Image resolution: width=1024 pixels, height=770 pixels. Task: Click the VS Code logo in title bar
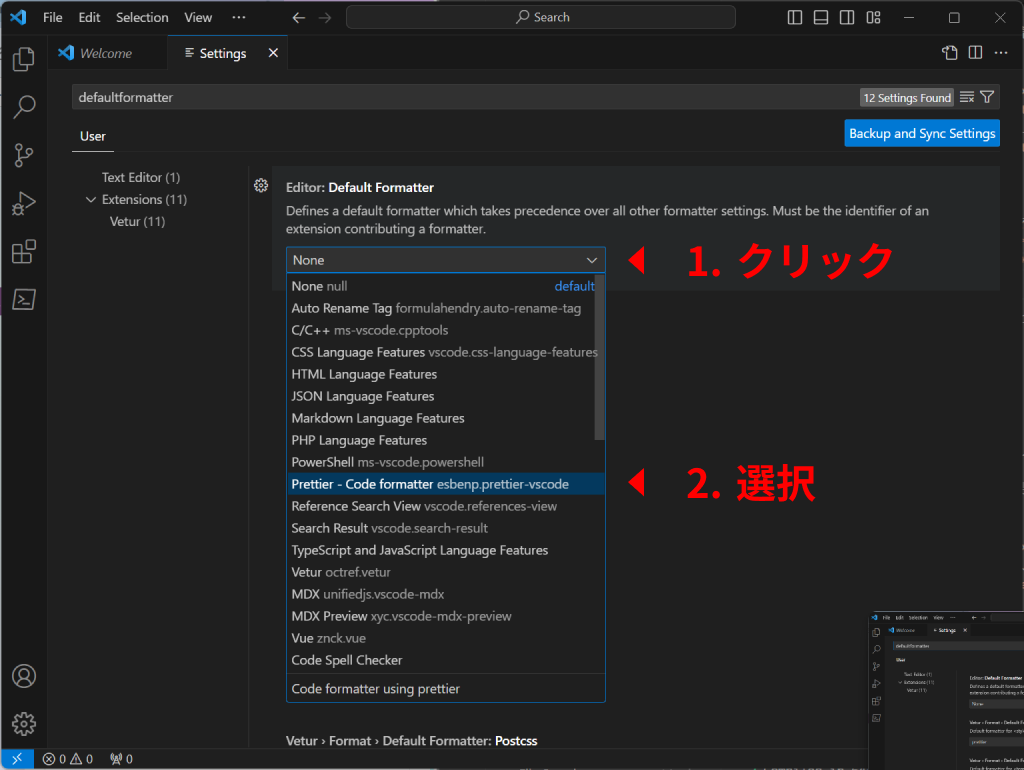point(18,17)
